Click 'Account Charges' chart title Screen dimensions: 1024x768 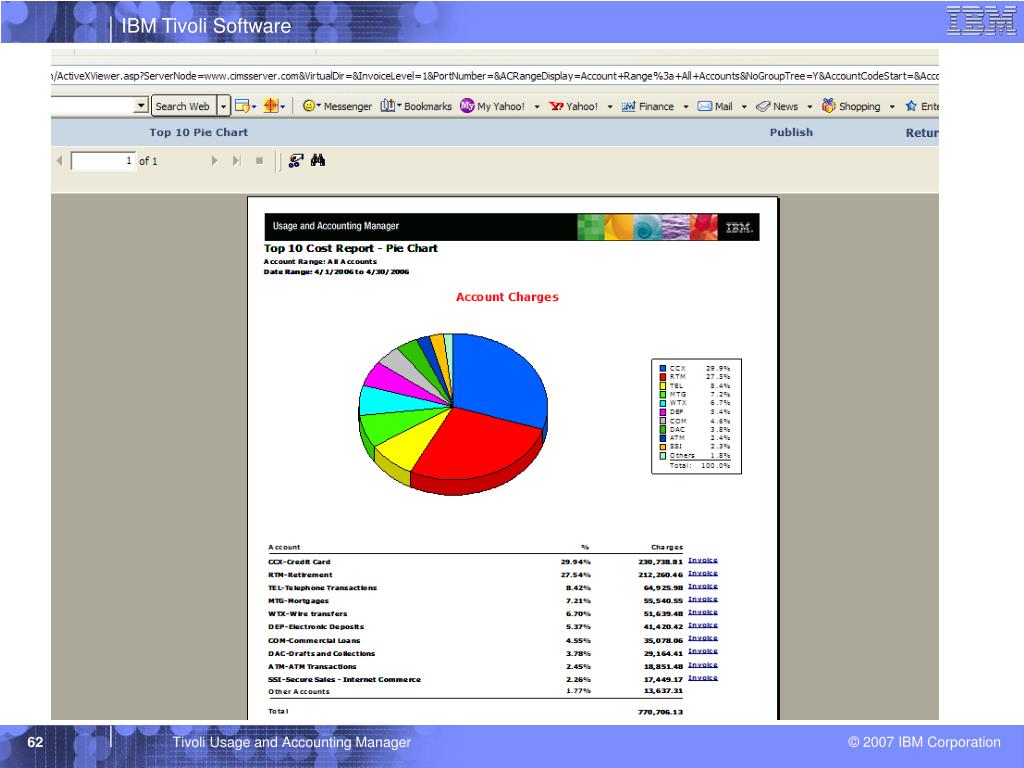coord(507,296)
